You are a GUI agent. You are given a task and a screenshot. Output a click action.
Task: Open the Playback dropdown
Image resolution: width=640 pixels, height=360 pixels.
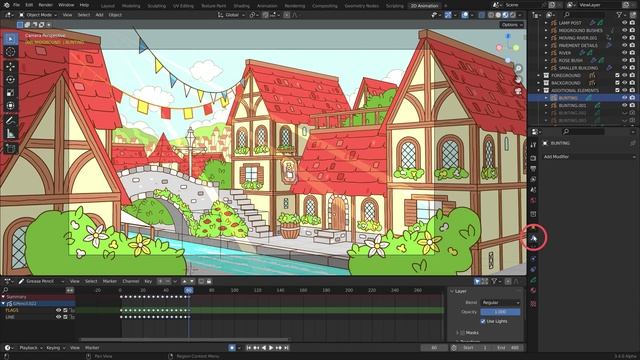(31, 348)
